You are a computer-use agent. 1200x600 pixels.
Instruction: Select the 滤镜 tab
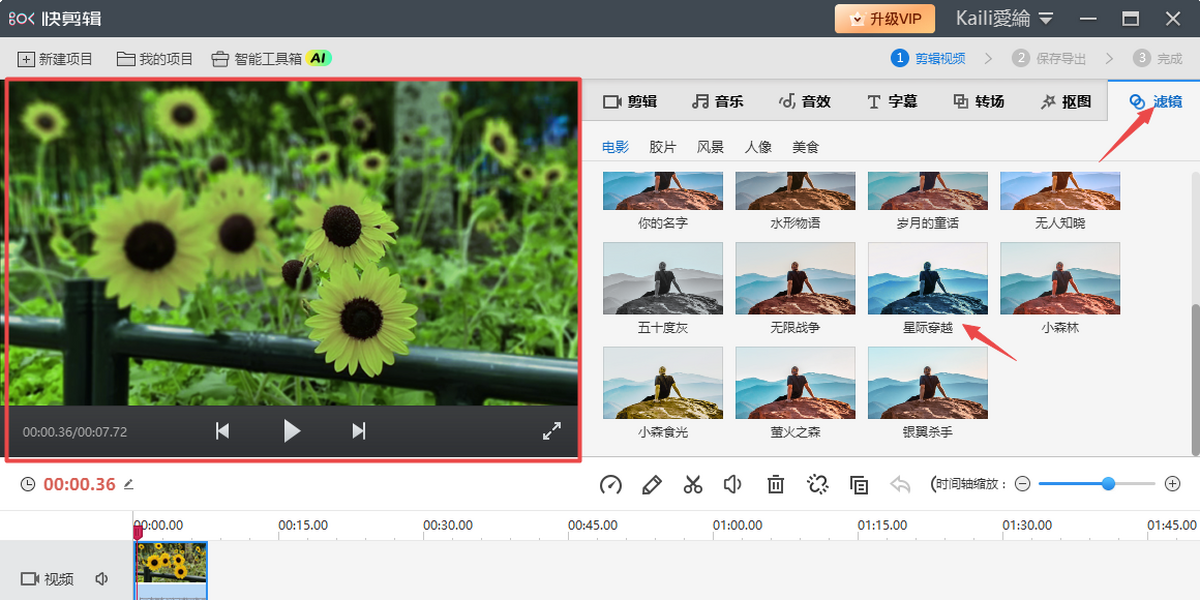coord(1155,101)
